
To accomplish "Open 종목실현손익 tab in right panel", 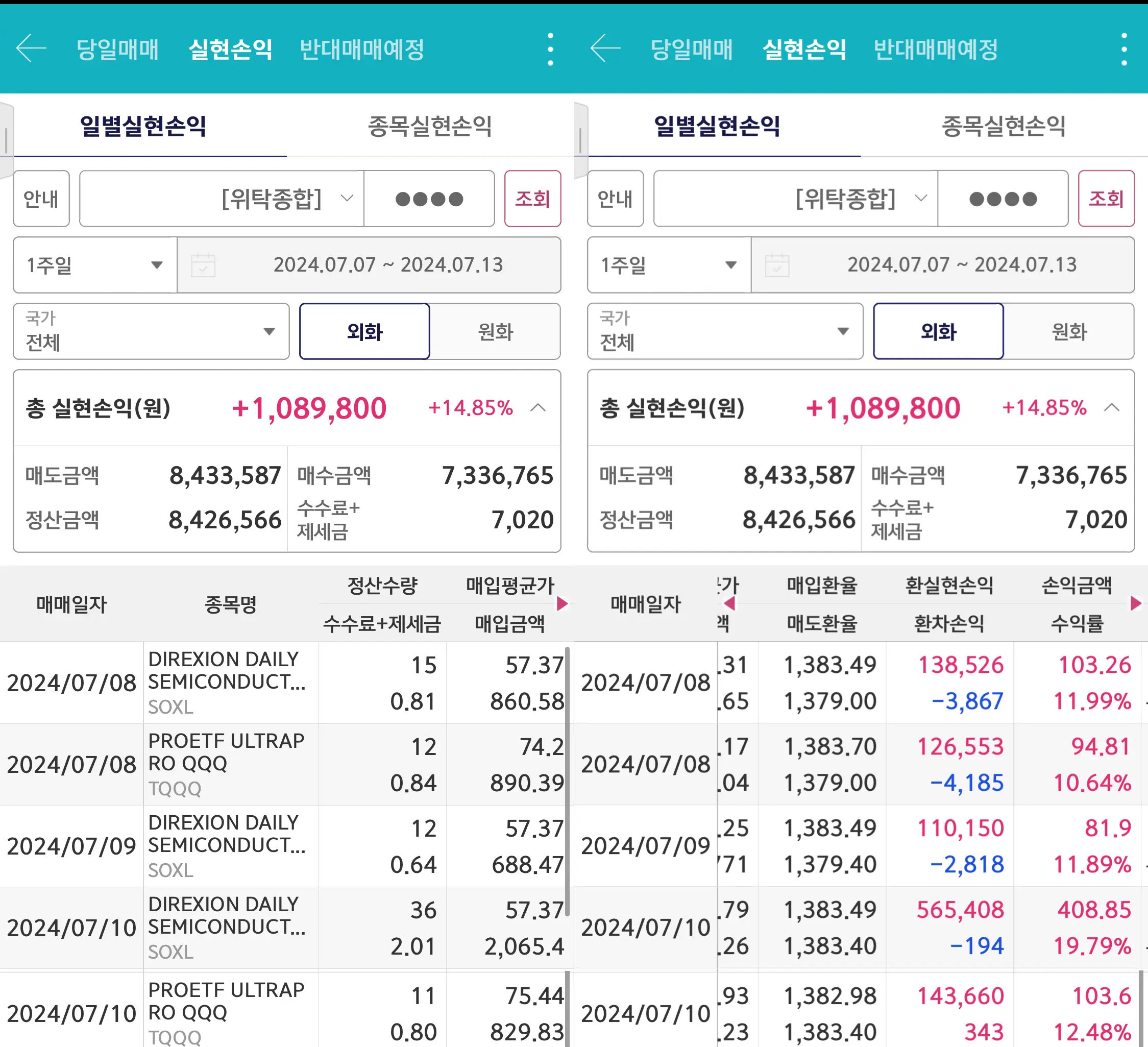I will click(x=1004, y=126).
